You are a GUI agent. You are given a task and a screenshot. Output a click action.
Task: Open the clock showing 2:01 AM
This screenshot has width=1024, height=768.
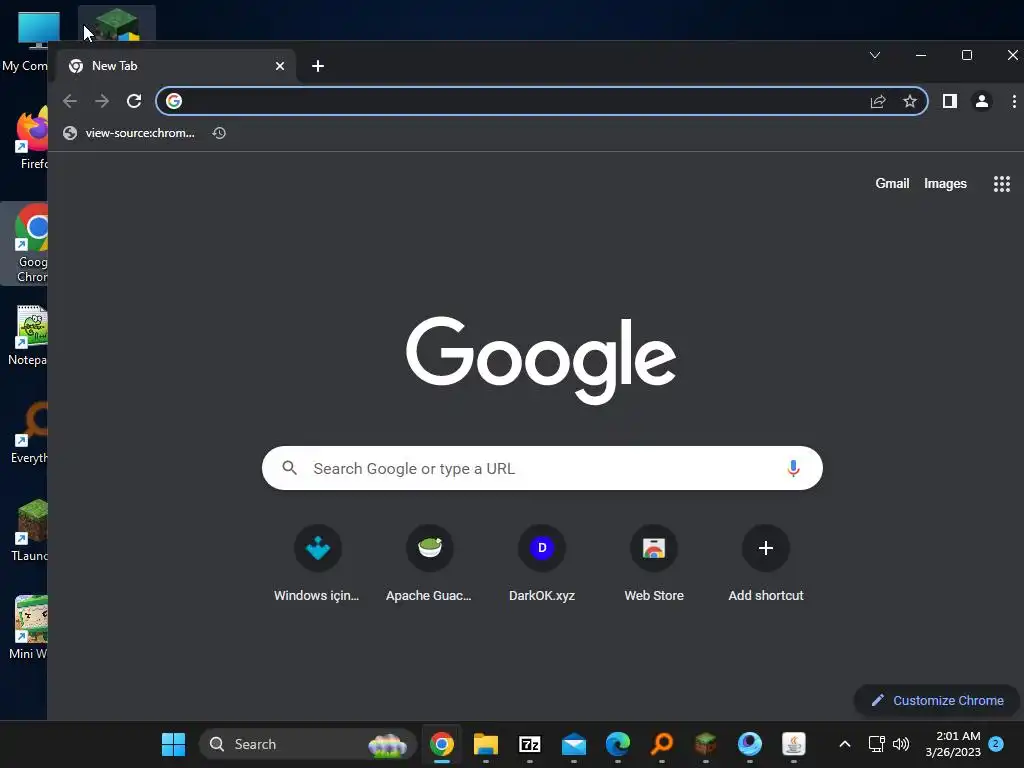(952, 744)
